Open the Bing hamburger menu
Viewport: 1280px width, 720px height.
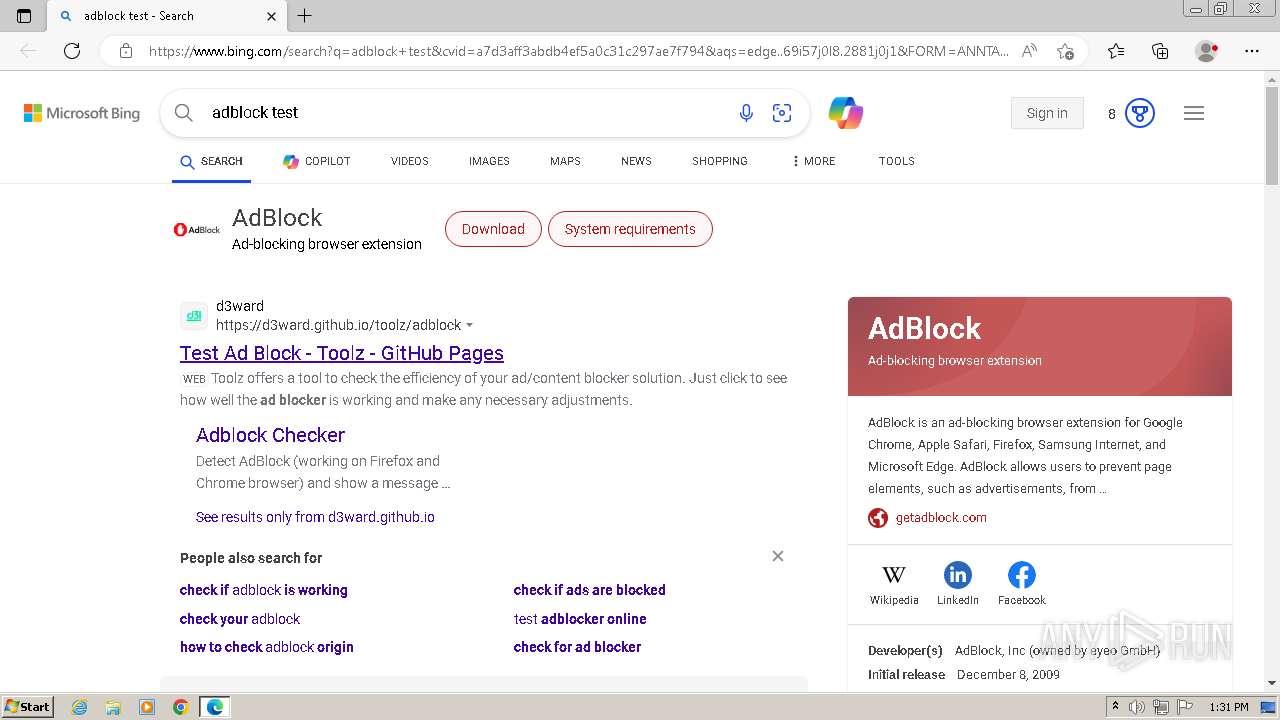1194,113
